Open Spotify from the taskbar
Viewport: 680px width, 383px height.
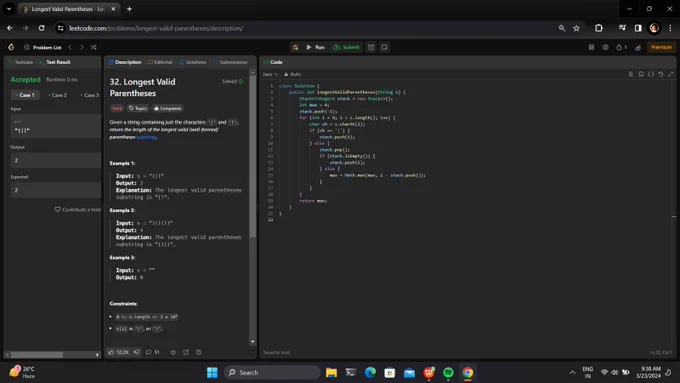coord(448,373)
